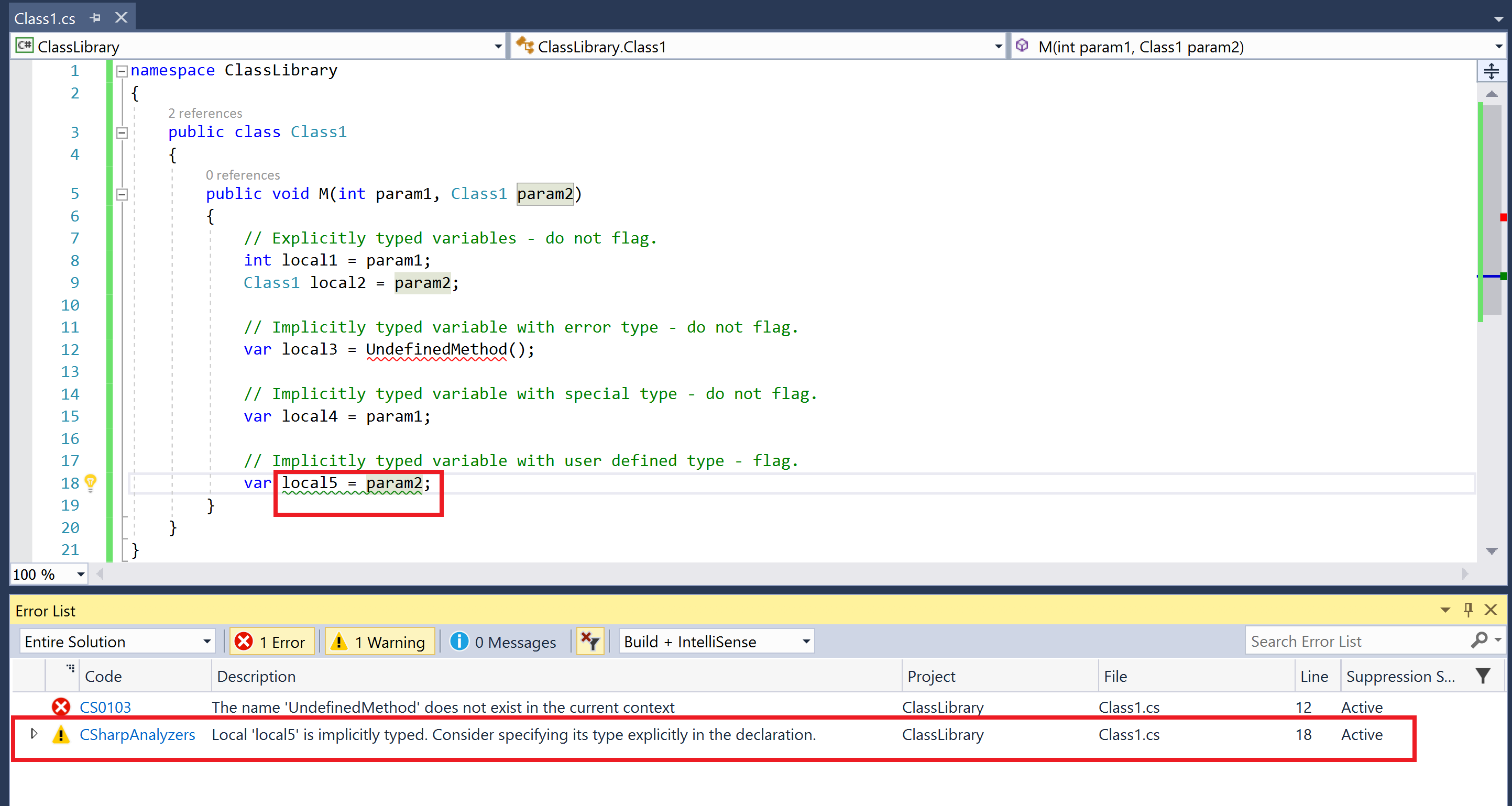Click the column filter funnel icon
Image resolution: width=1512 pixels, height=806 pixels.
click(1483, 676)
